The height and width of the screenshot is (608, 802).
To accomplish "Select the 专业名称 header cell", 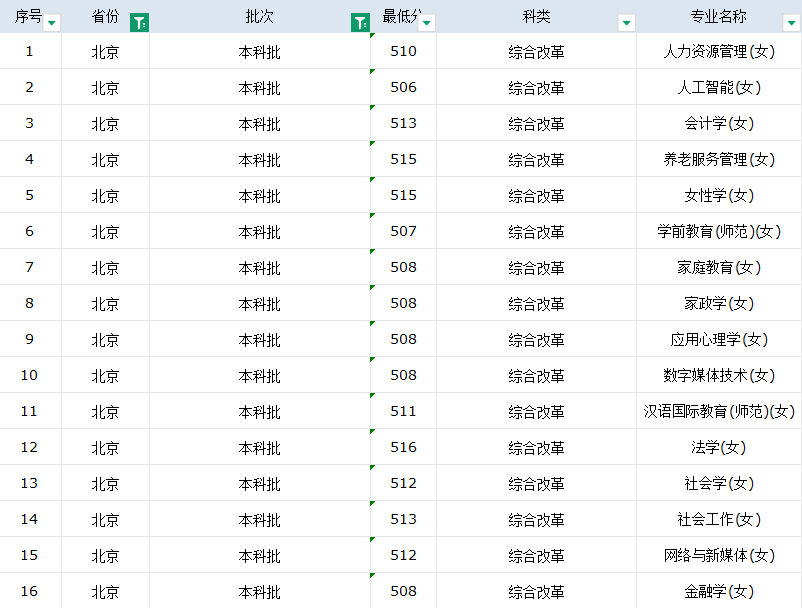I will click(719, 16).
